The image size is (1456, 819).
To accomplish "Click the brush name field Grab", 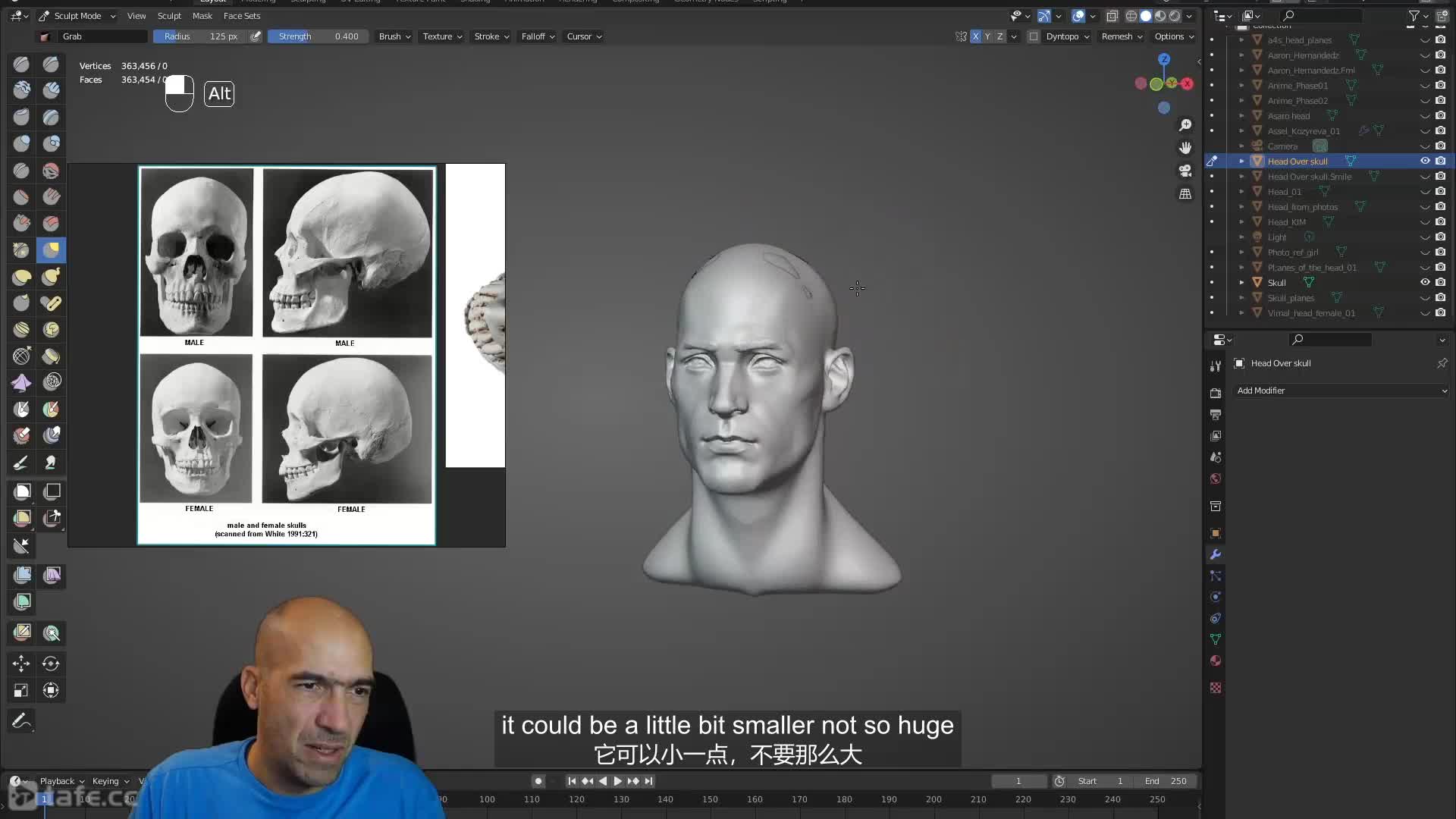I will point(102,36).
